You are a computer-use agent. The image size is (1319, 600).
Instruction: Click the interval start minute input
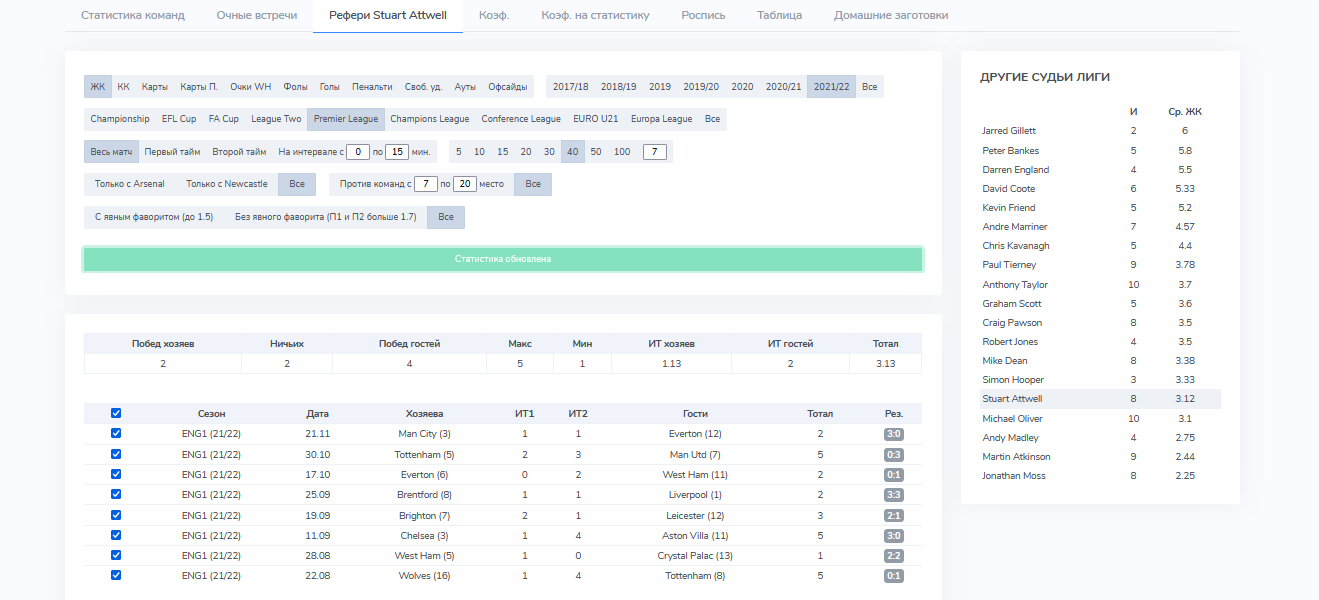pos(358,152)
